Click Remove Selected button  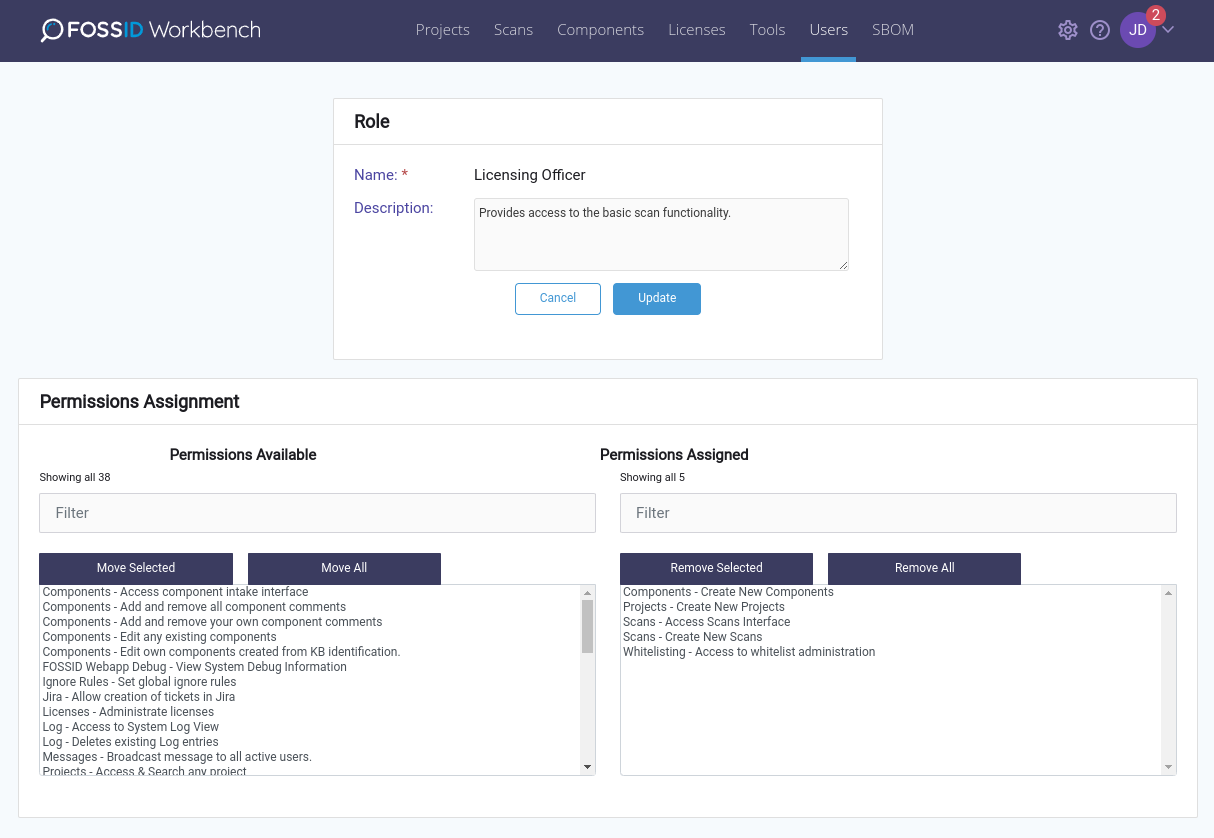717,568
